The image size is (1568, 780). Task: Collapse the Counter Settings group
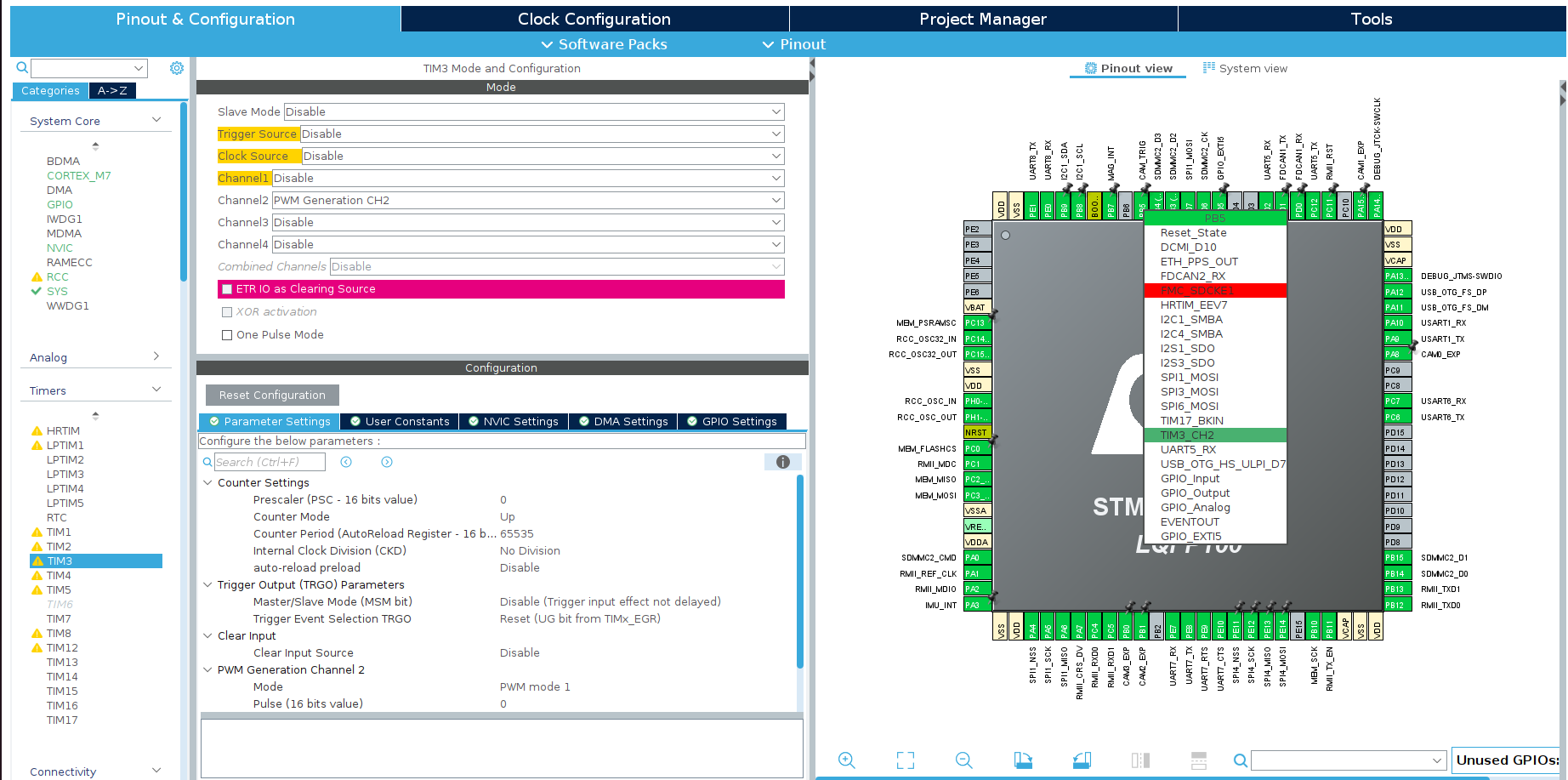207,482
